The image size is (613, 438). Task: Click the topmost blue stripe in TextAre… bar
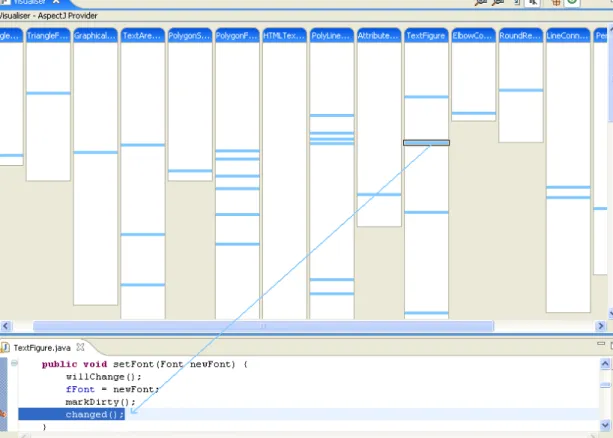143,145
